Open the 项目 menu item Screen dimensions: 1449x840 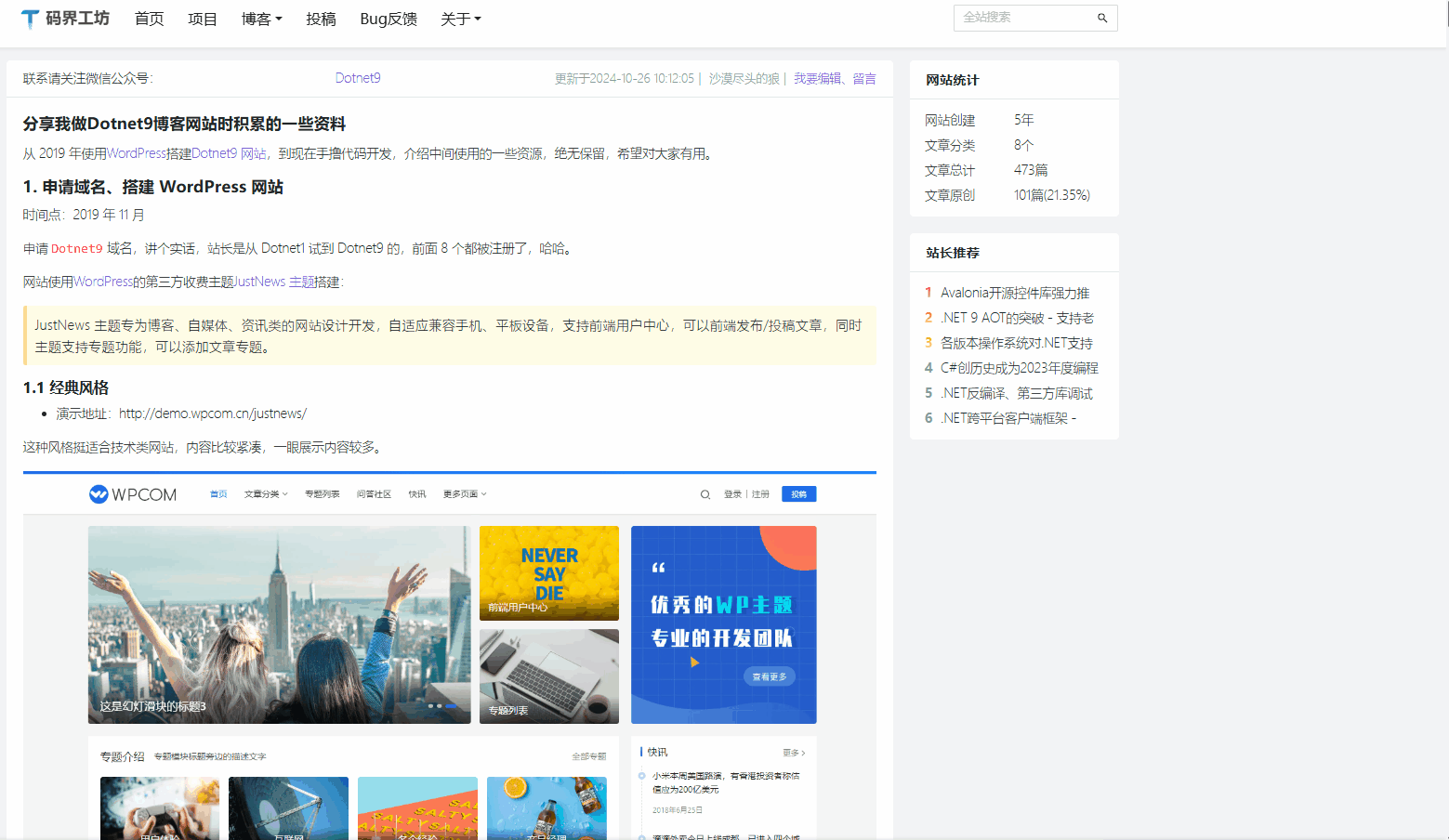click(202, 19)
